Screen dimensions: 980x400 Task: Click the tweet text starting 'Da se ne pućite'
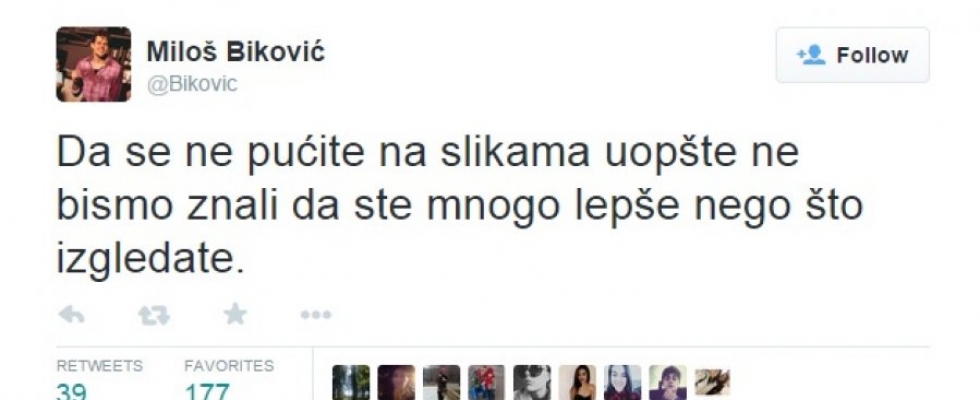(x=459, y=205)
